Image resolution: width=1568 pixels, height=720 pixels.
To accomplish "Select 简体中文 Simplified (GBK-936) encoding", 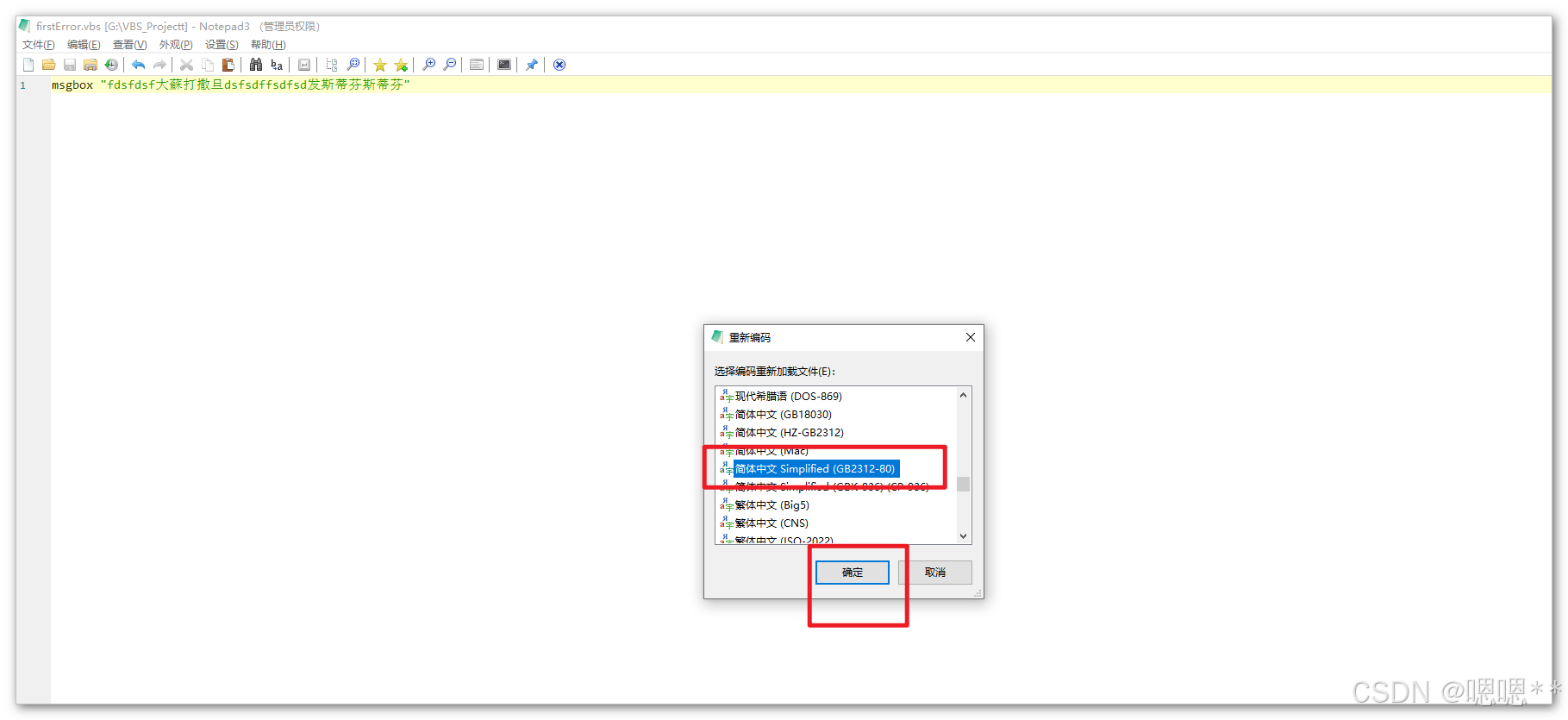I will [825, 487].
